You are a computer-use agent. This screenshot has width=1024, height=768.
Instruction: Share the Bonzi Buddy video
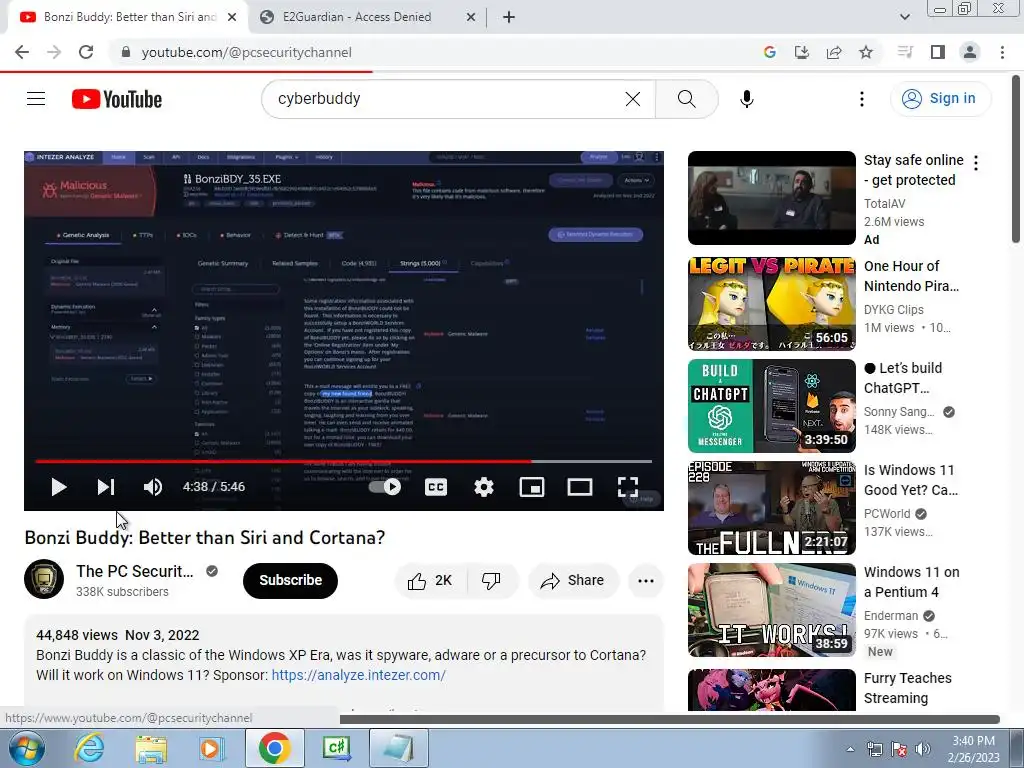[573, 581]
